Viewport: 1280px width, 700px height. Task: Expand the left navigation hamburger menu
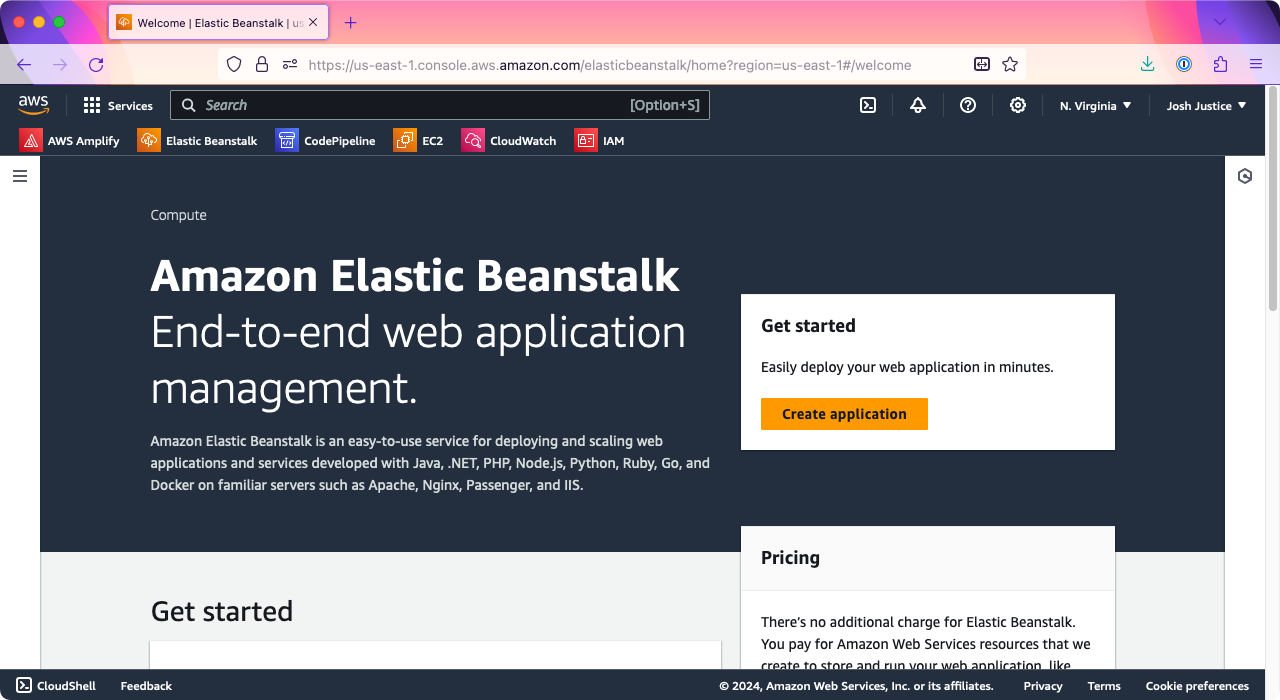point(20,176)
